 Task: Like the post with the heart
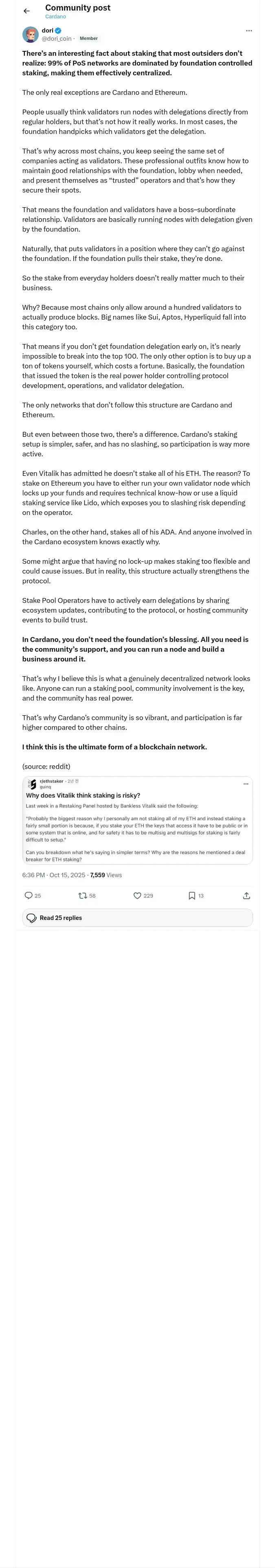coord(137,896)
